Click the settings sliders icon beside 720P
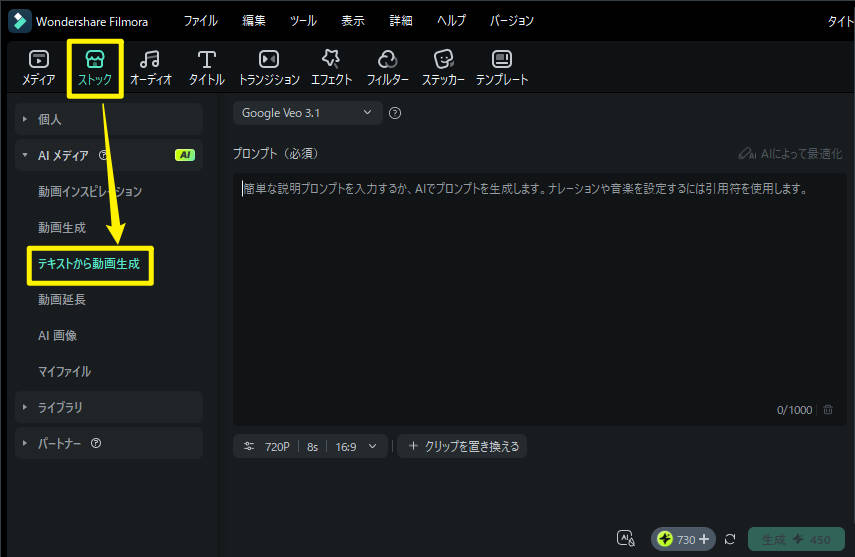Screen dimensions: 855x557 249,446
